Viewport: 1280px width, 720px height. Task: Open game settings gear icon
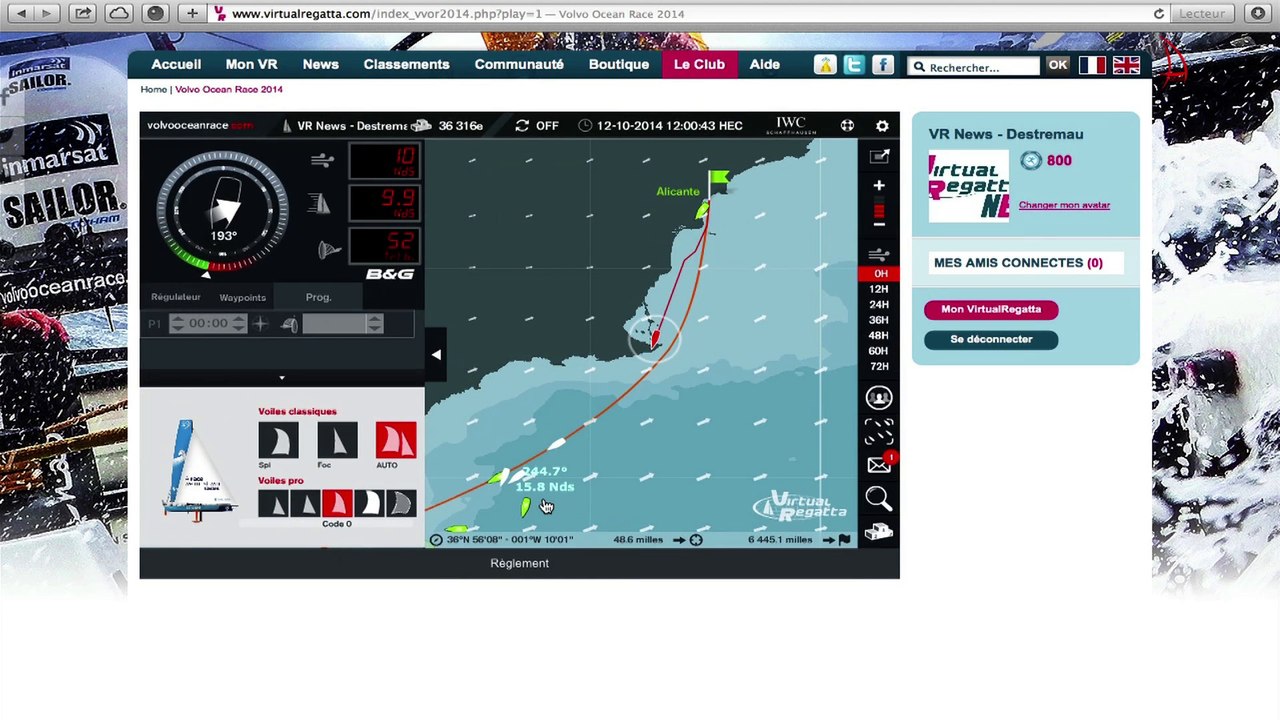click(x=882, y=126)
